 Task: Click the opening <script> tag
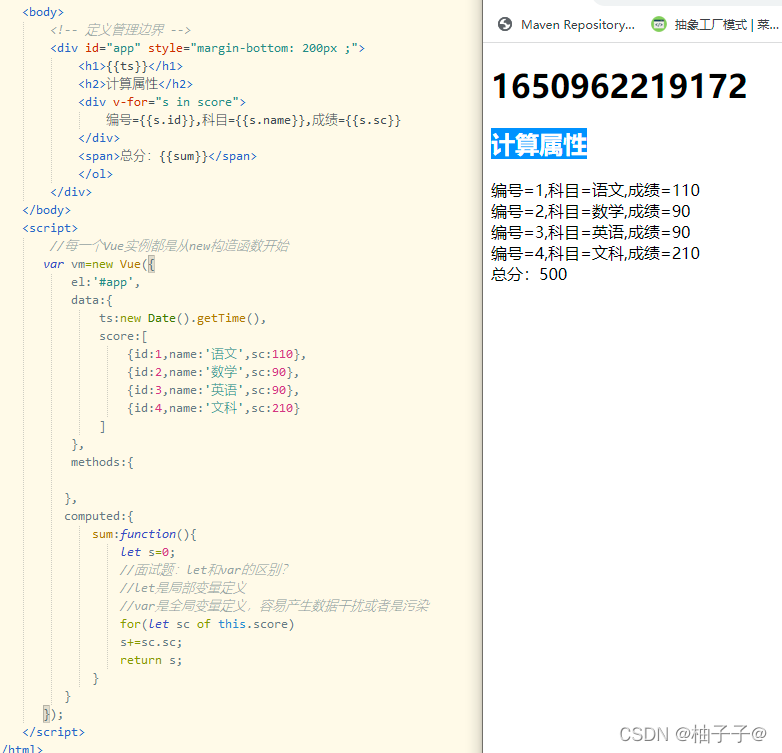pyautogui.click(x=50, y=228)
